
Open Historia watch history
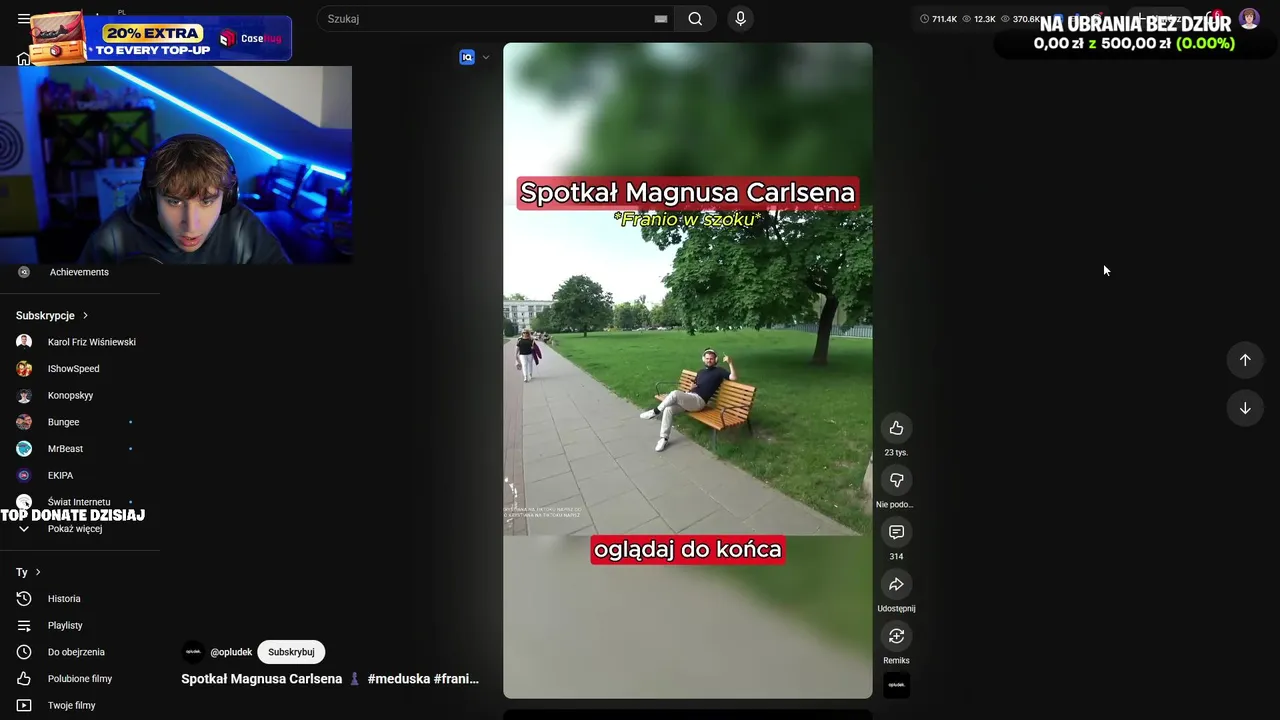(x=80, y=599)
